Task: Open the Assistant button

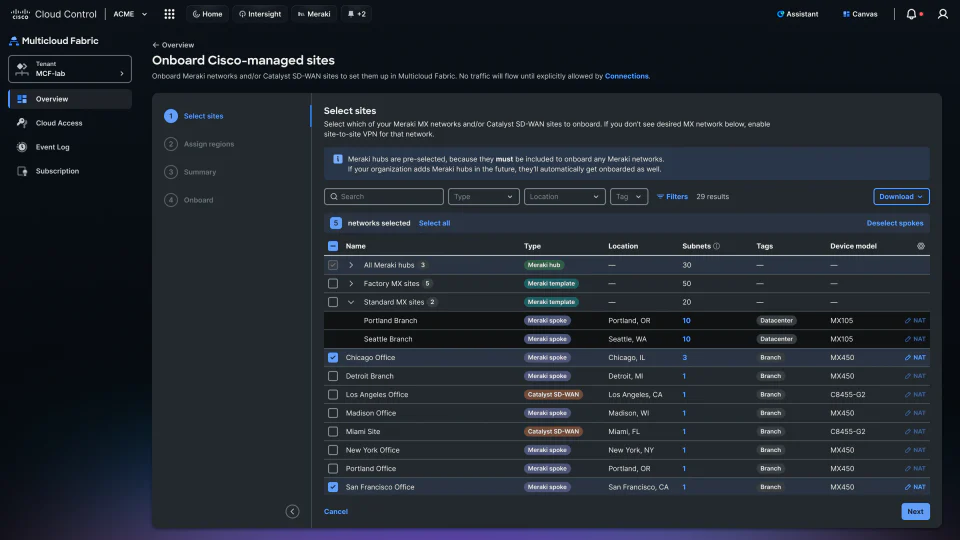Action: (x=797, y=14)
